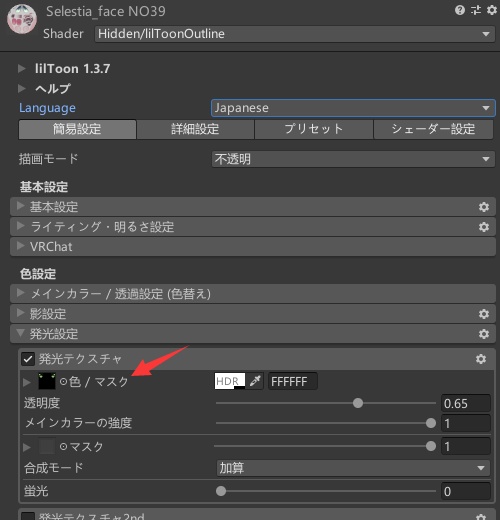Screen dimensions: 500x520
Task: Expand the lilToon 1.3.7 foldout
Action: [x=22, y=69]
